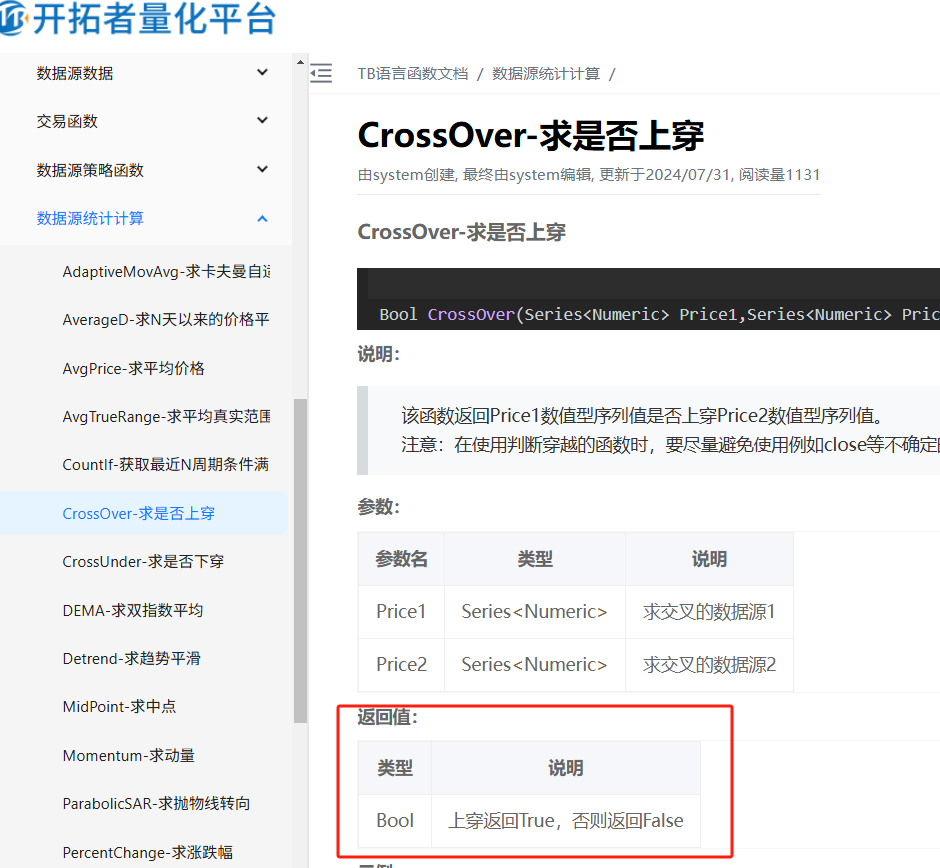940x868 pixels.
Task: Click 求交叉的数据源1 description cell
Action: pyautogui.click(x=709, y=611)
